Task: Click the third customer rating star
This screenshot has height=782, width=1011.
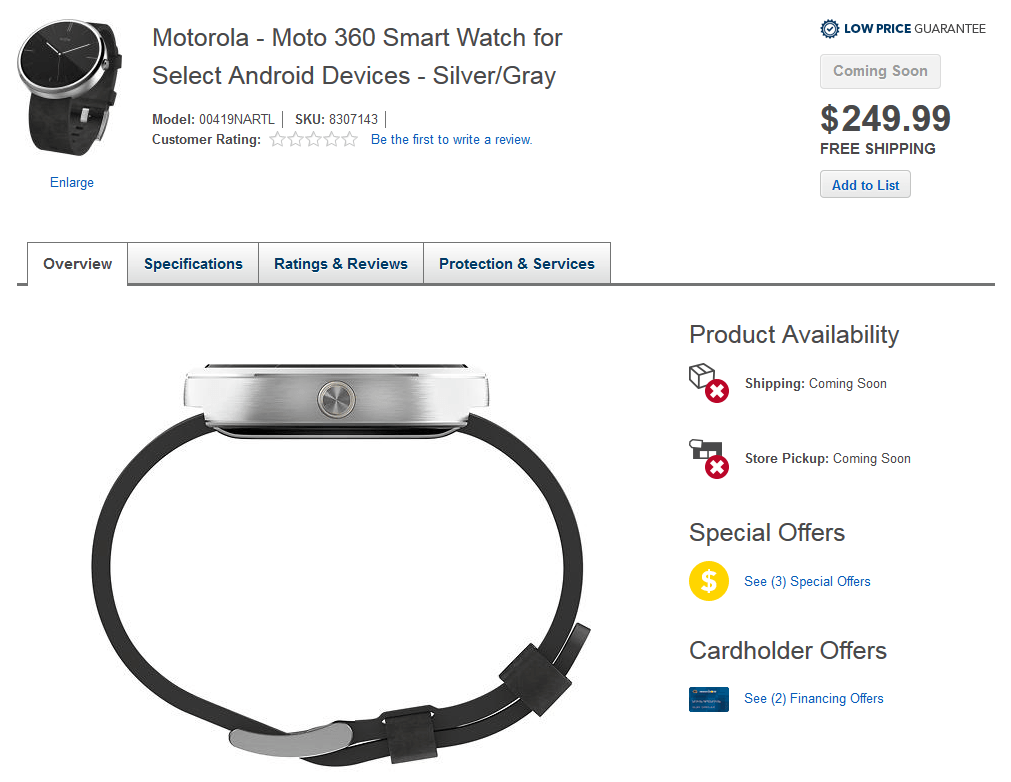Action: click(313, 139)
